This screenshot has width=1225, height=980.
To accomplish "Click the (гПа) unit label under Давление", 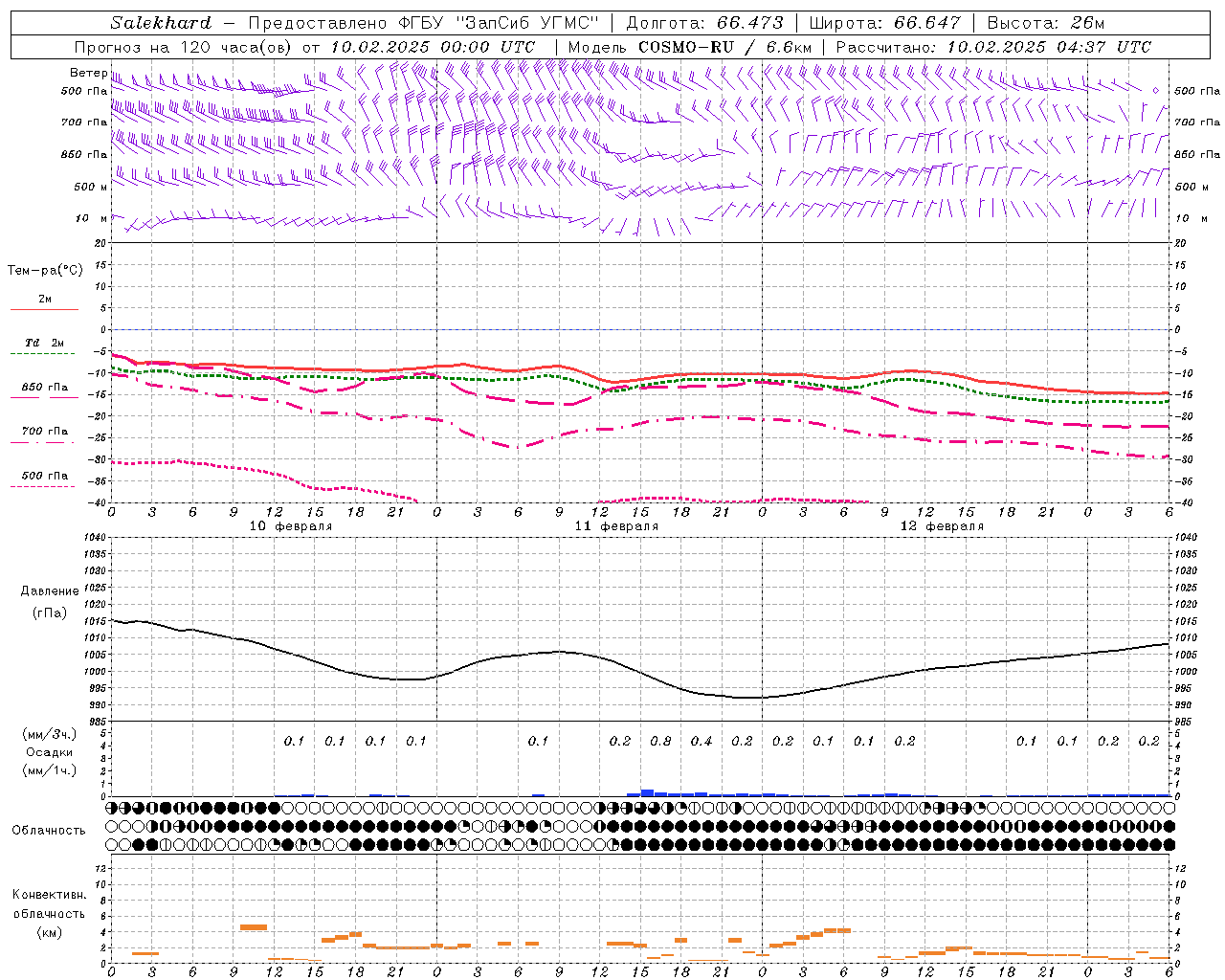I will click(50, 613).
